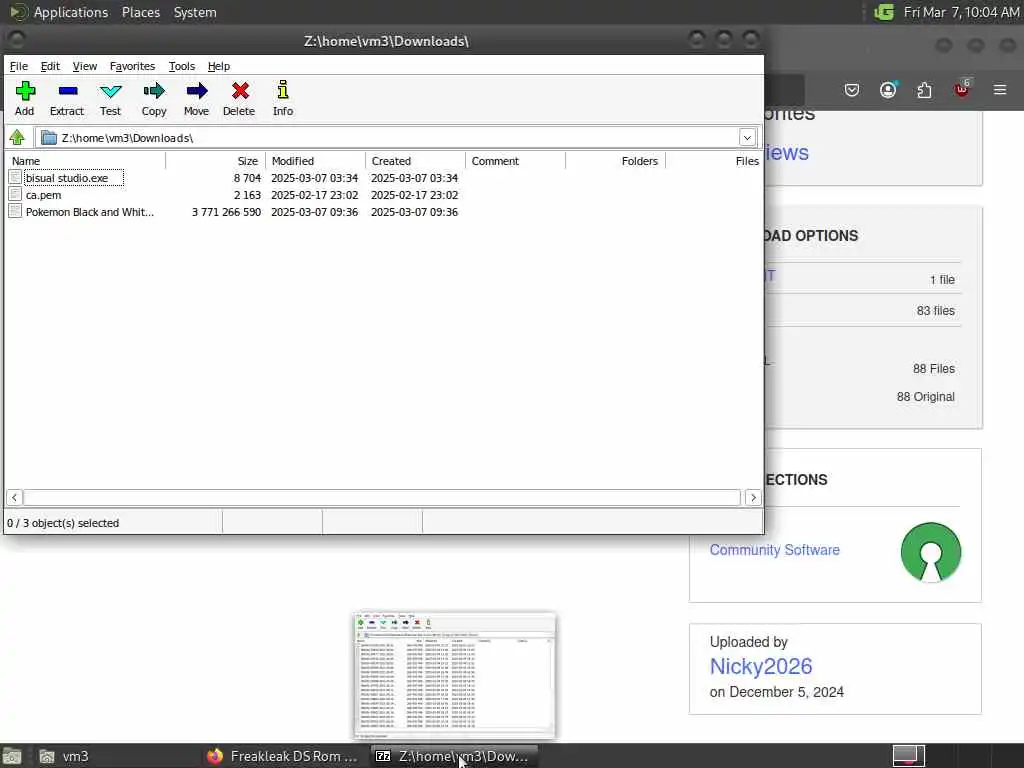Open the Tools menu
1024x768 pixels.
click(182, 66)
